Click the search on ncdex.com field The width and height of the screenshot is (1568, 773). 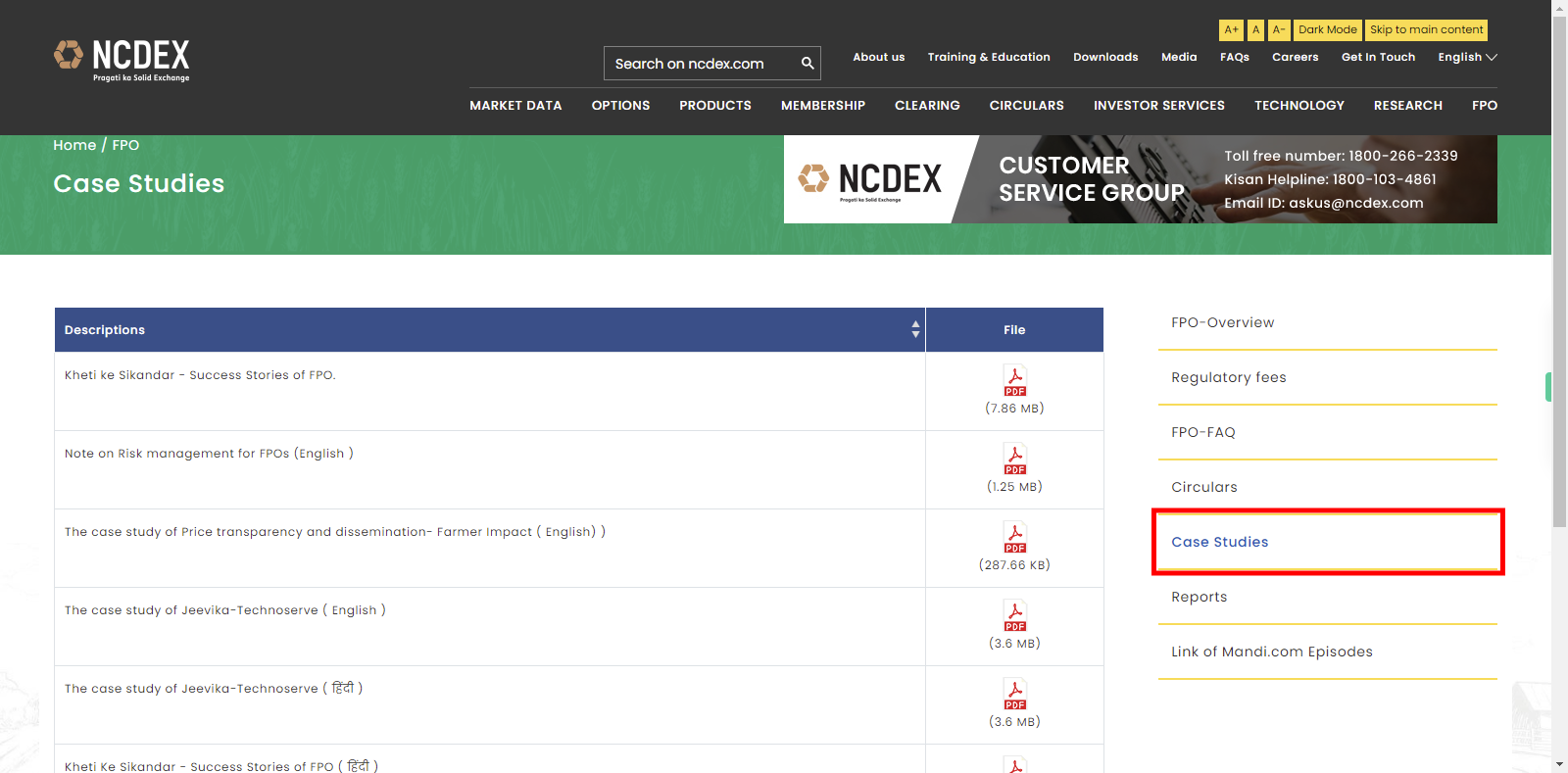701,63
